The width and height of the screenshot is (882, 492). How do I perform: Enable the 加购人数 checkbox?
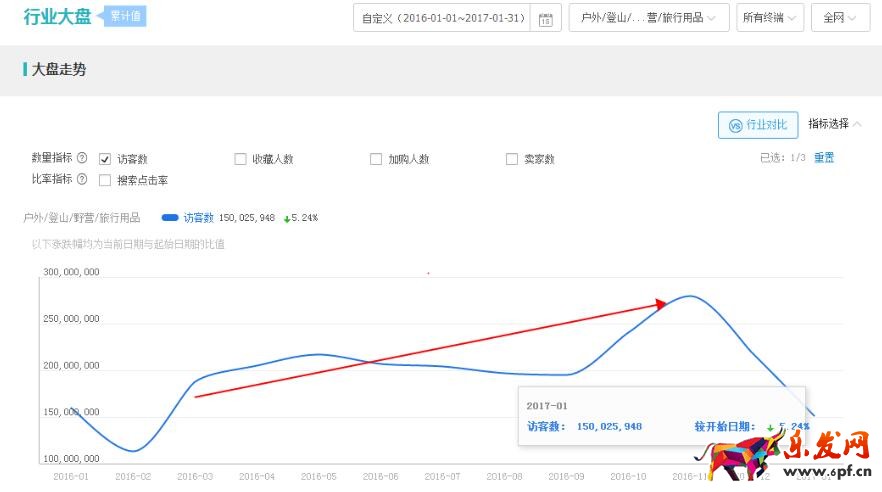(x=376, y=159)
